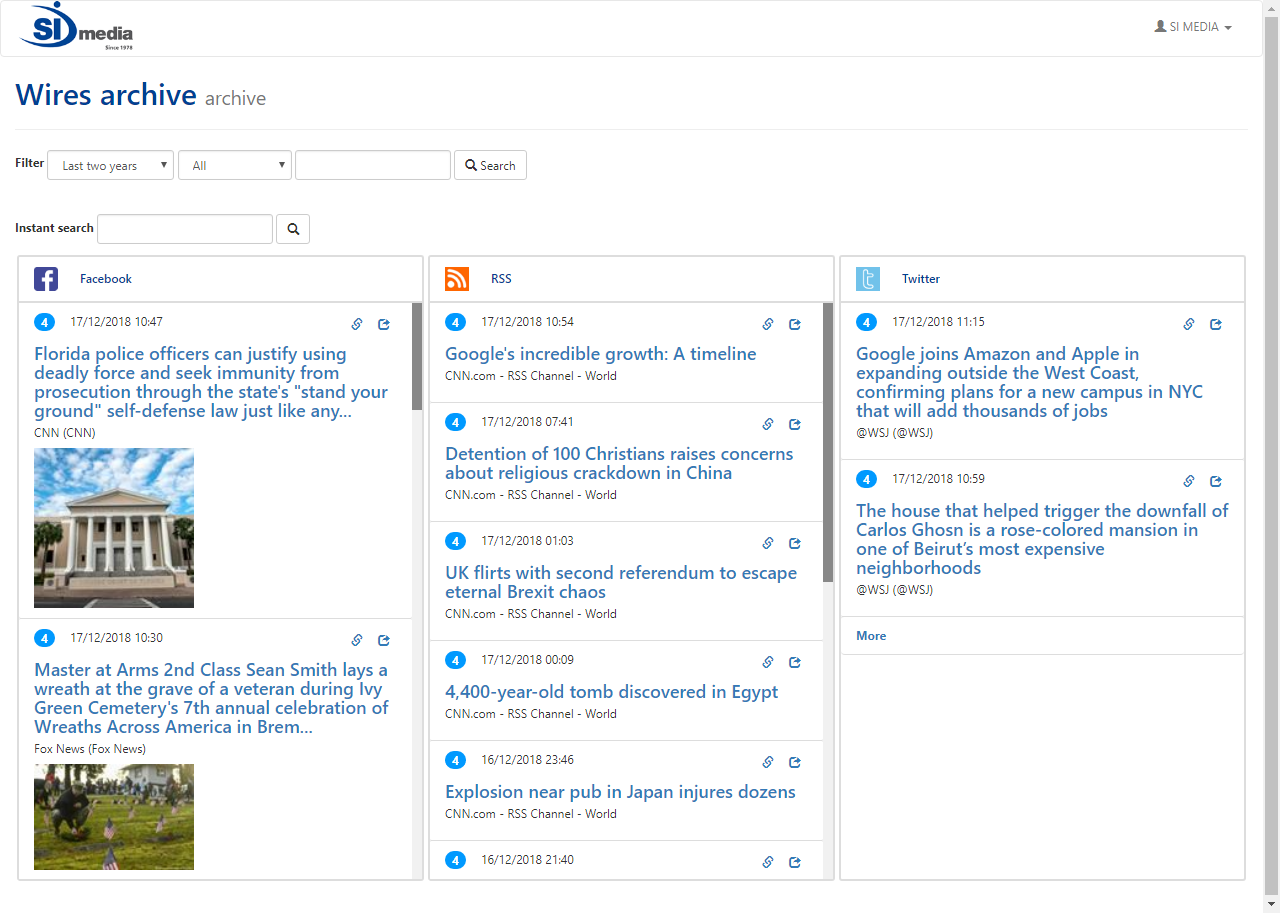Focus the Instant search input field

click(185, 228)
